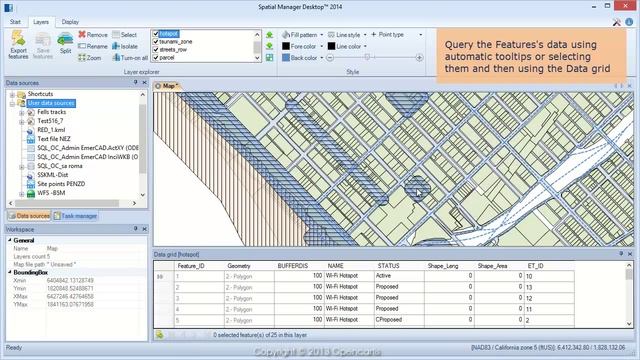Open the Line style dropdown arrow
Viewport: 640px width, 360px height.
point(365,35)
